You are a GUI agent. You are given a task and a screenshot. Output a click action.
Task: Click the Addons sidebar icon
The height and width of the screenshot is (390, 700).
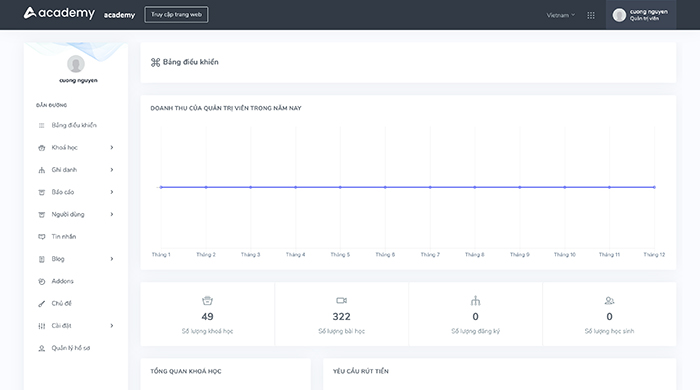click(42, 282)
